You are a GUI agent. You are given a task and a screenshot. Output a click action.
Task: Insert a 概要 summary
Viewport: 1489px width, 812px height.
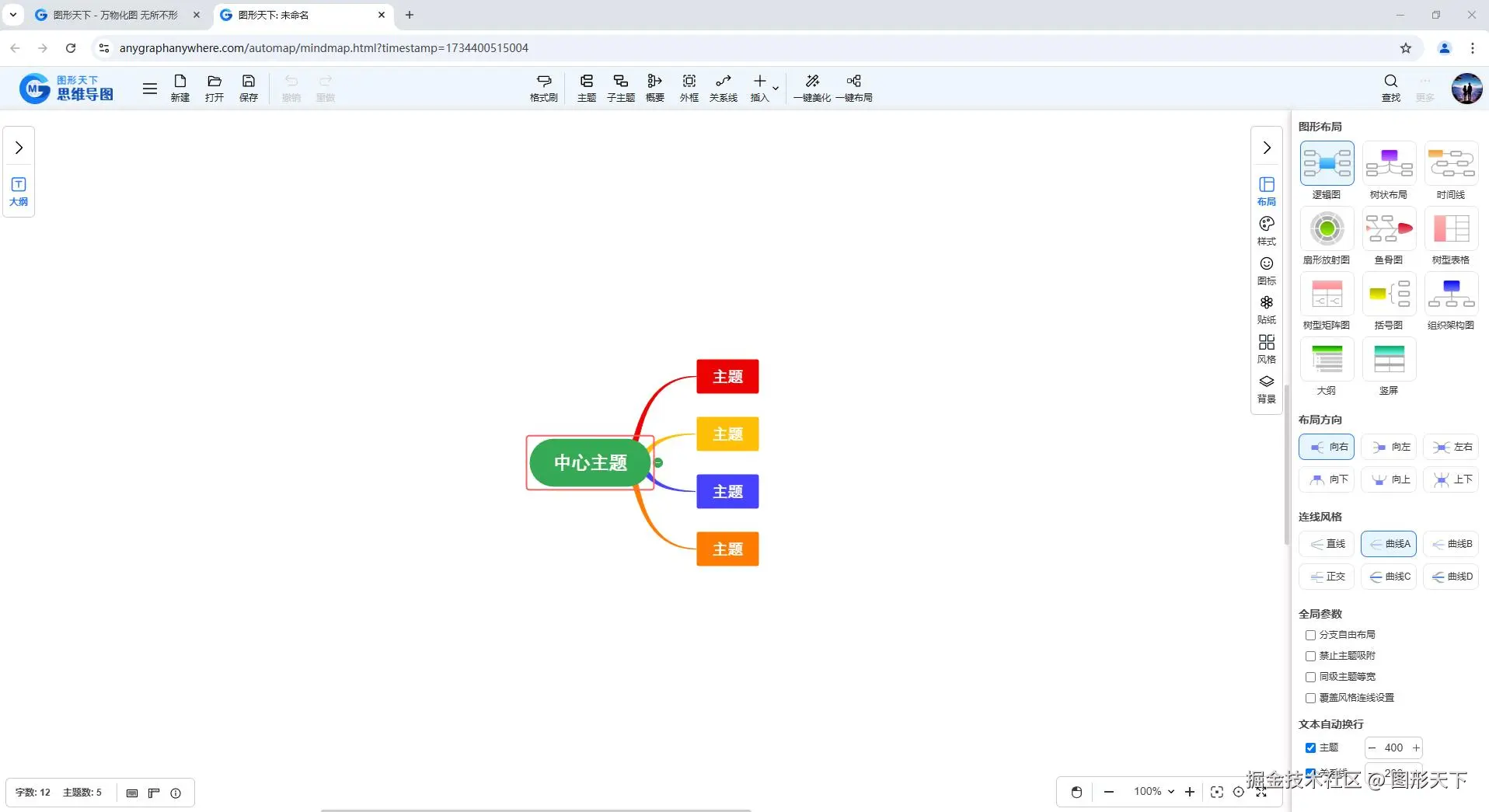(655, 88)
